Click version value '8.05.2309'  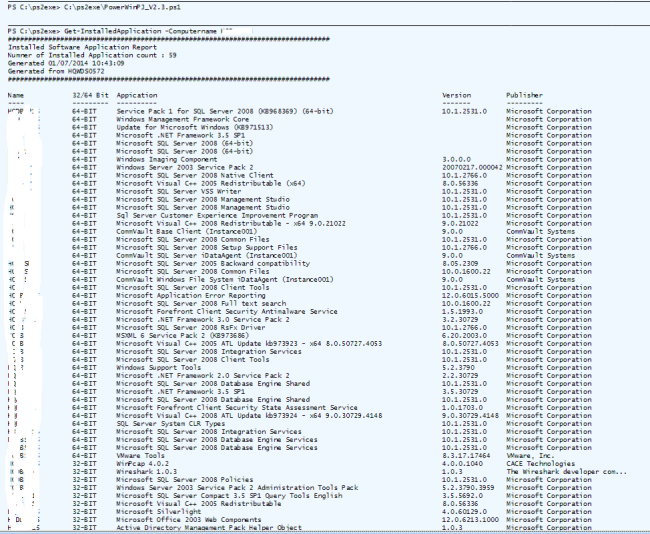[460, 264]
